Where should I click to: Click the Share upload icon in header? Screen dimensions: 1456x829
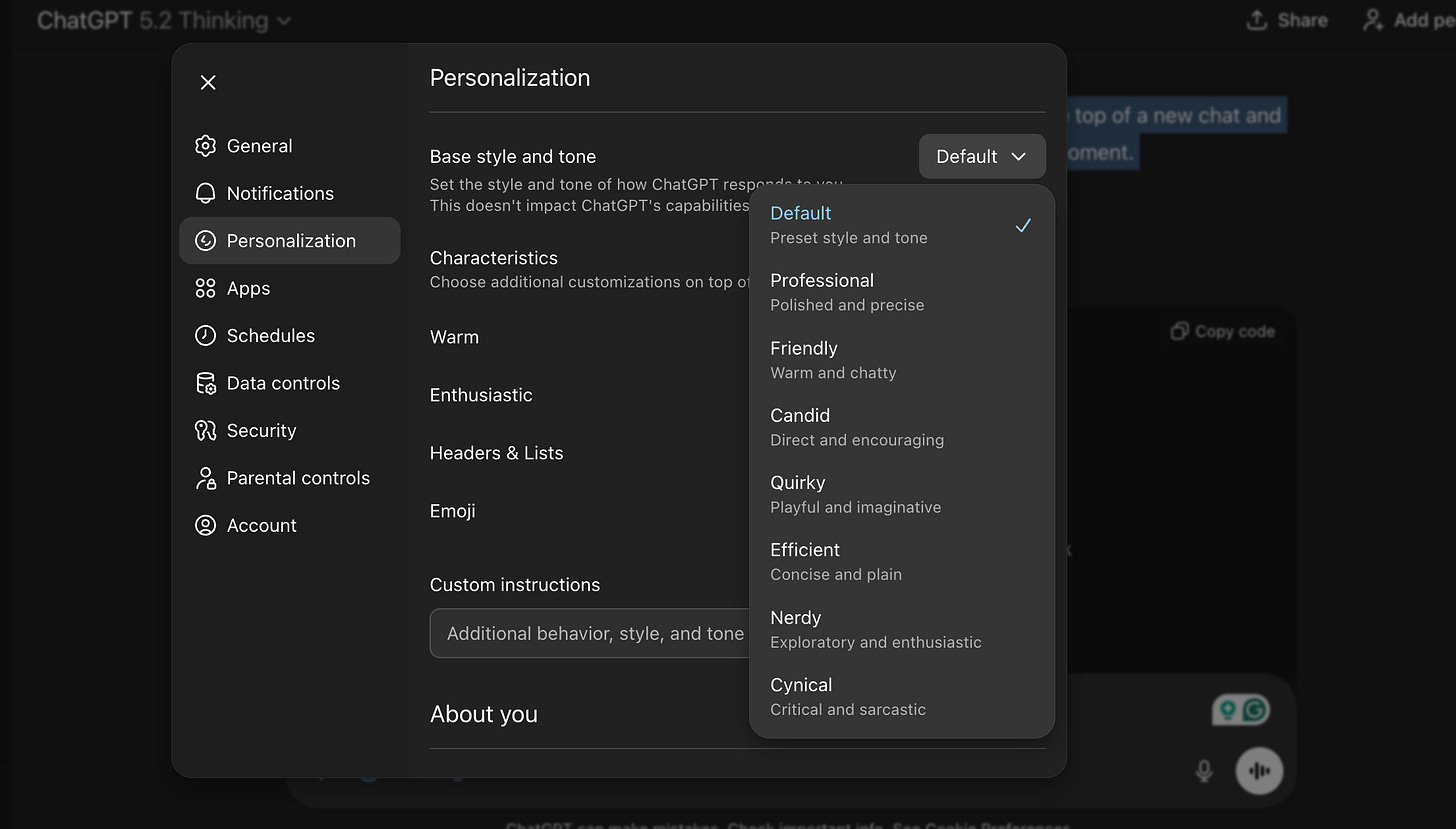click(1256, 20)
